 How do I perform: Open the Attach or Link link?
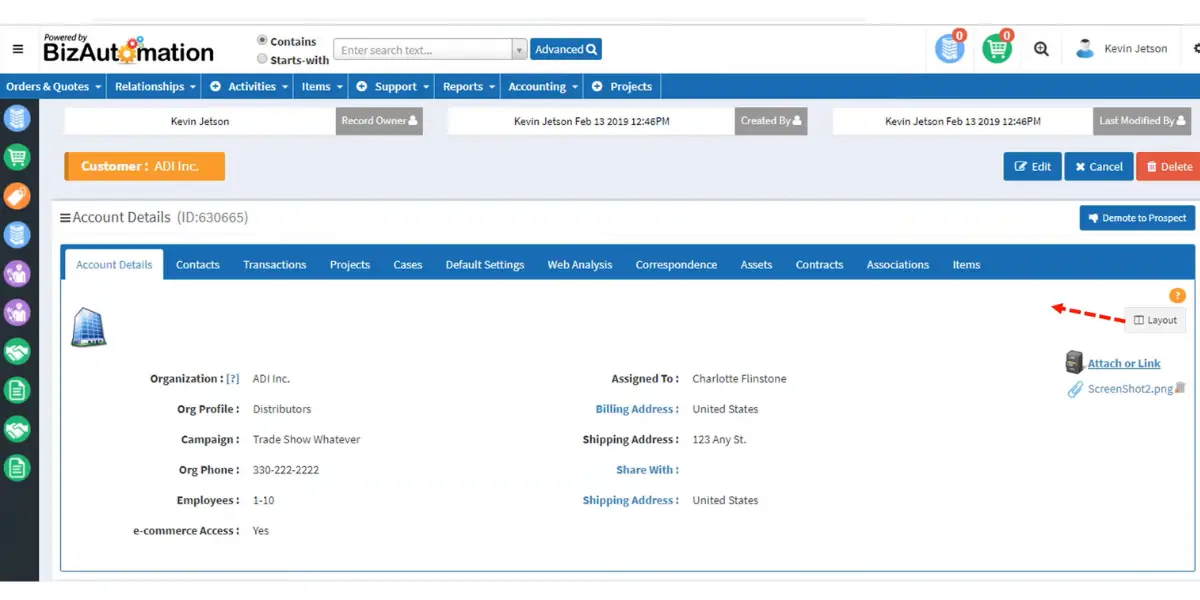(x=1124, y=364)
